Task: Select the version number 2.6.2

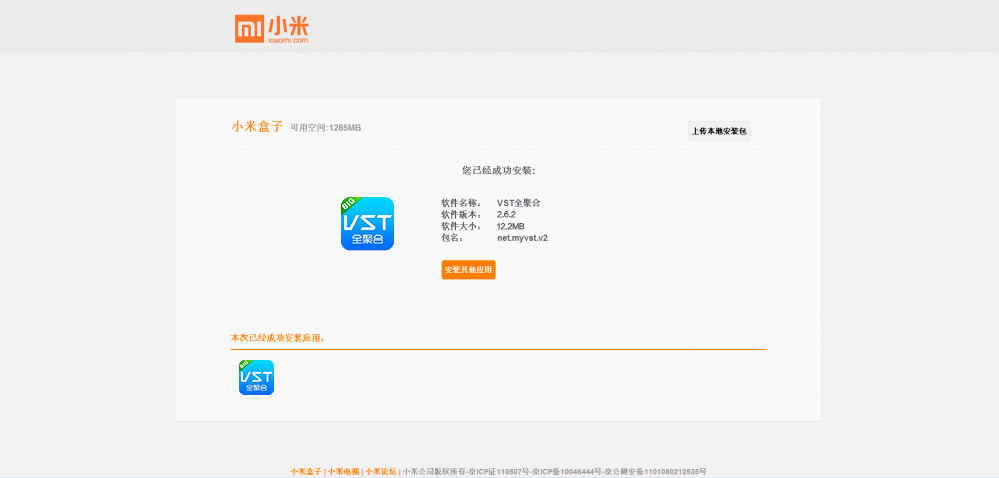Action: tap(506, 215)
